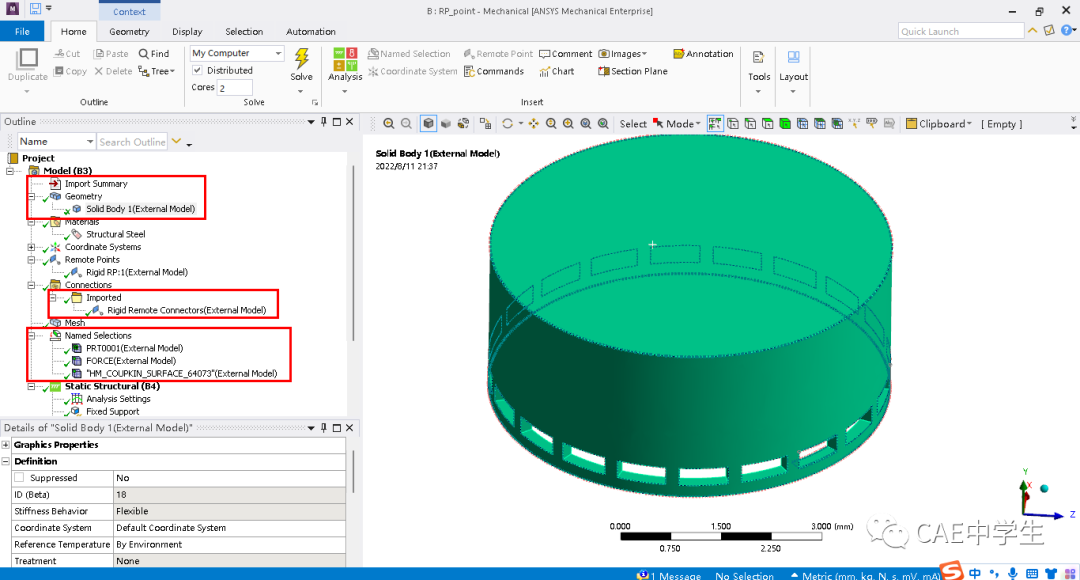The width and height of the screenshot is (1080, 580).
Task: Expand the Coordinate Systems tree node
Action: (32, 247)
